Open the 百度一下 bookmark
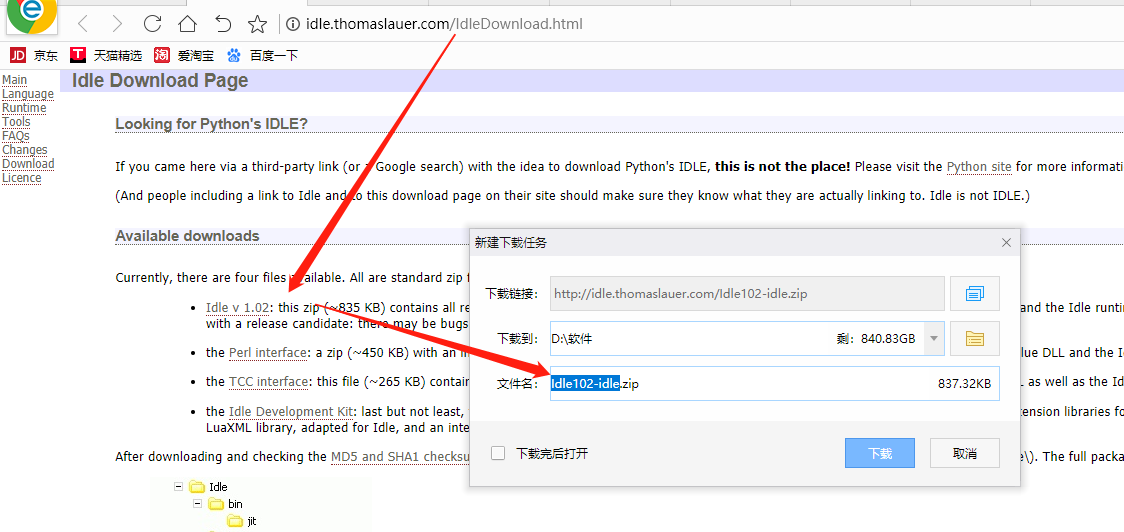The height and width of the screenshot is (532, 1124). click(x=262, y=55)
